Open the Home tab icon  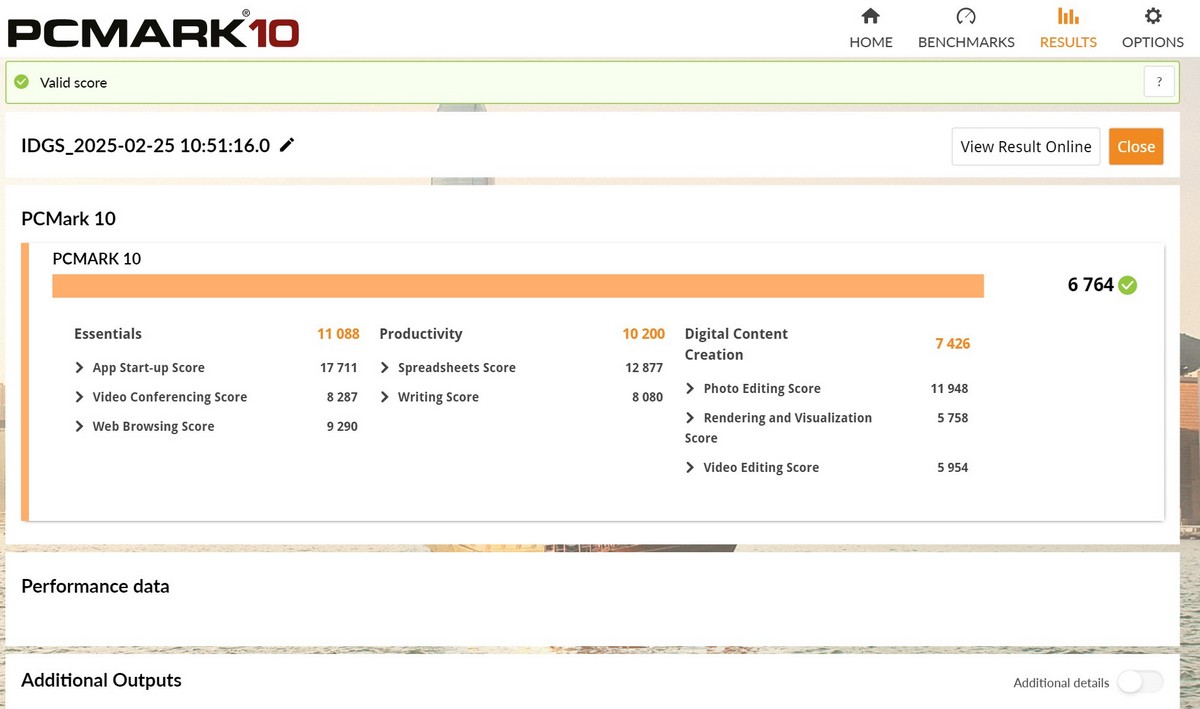pos(871,16)
